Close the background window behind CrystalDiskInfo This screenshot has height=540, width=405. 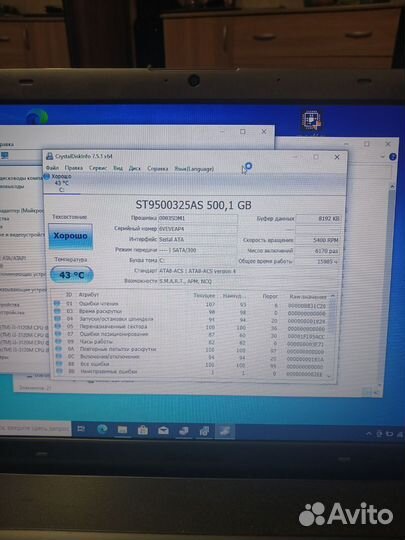[264, 132]
